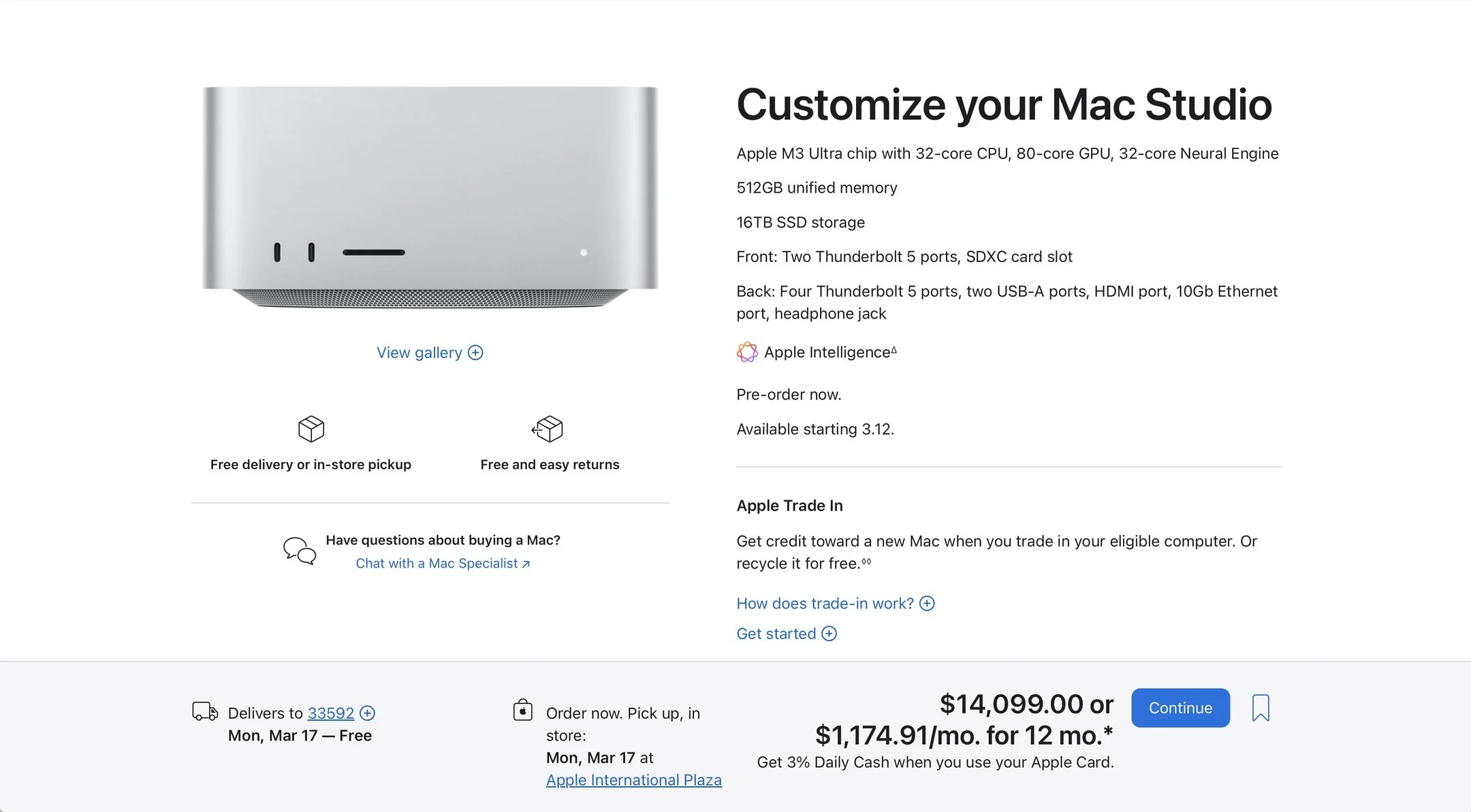Expand the plus beside How does trade-in work
Image resolution: width=1471 pixels, height=812 pixels.
pyautogui.click(x=927, y=603)
